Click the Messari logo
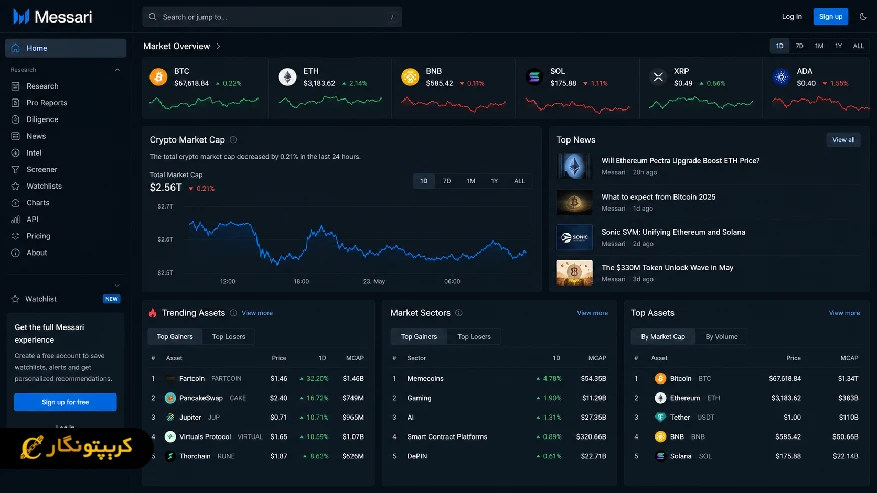Screen dimensions: 877x493 (x=53, y=17)
